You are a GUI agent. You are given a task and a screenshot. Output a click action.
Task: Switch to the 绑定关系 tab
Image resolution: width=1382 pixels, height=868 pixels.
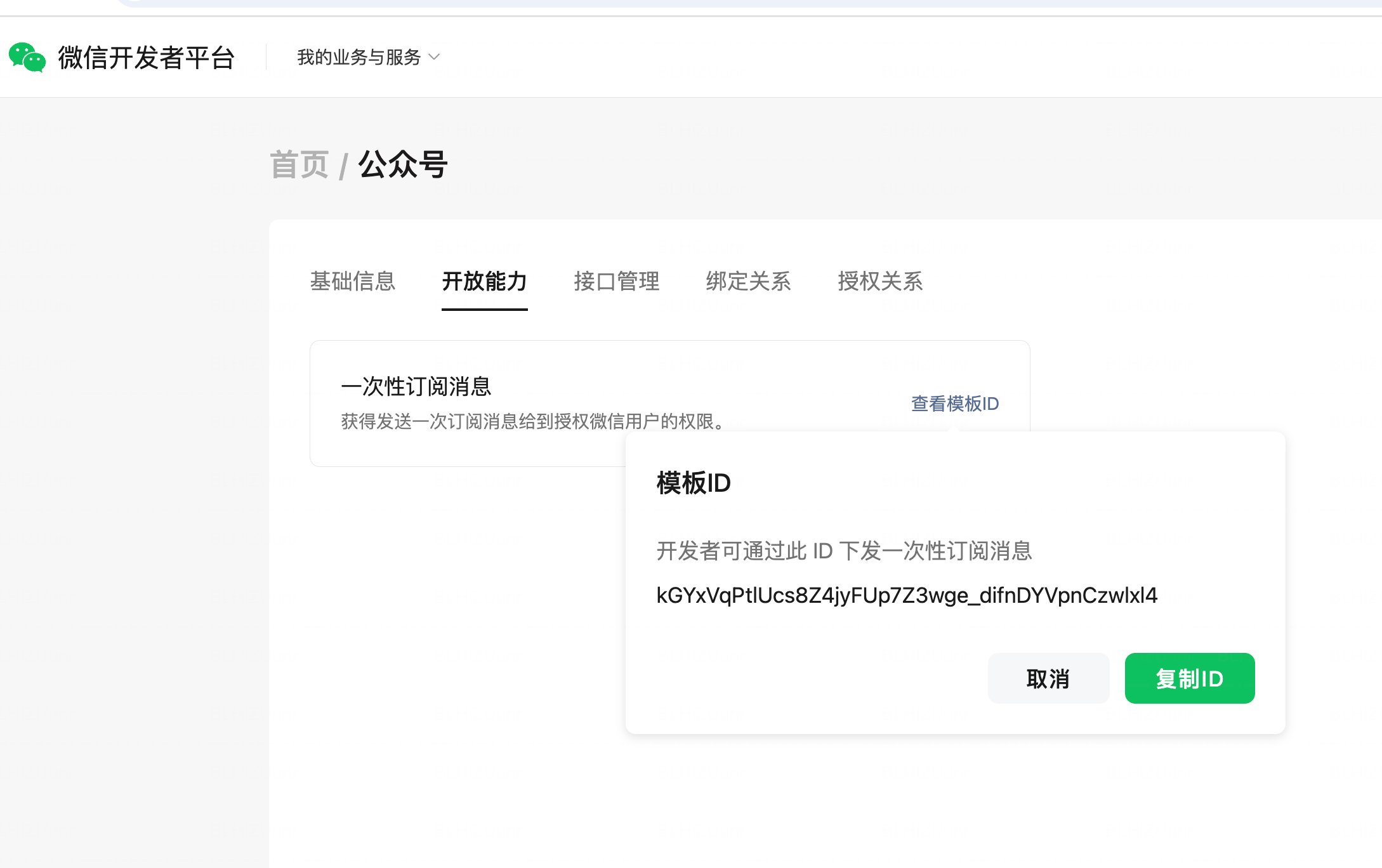[x=748, y=281]
